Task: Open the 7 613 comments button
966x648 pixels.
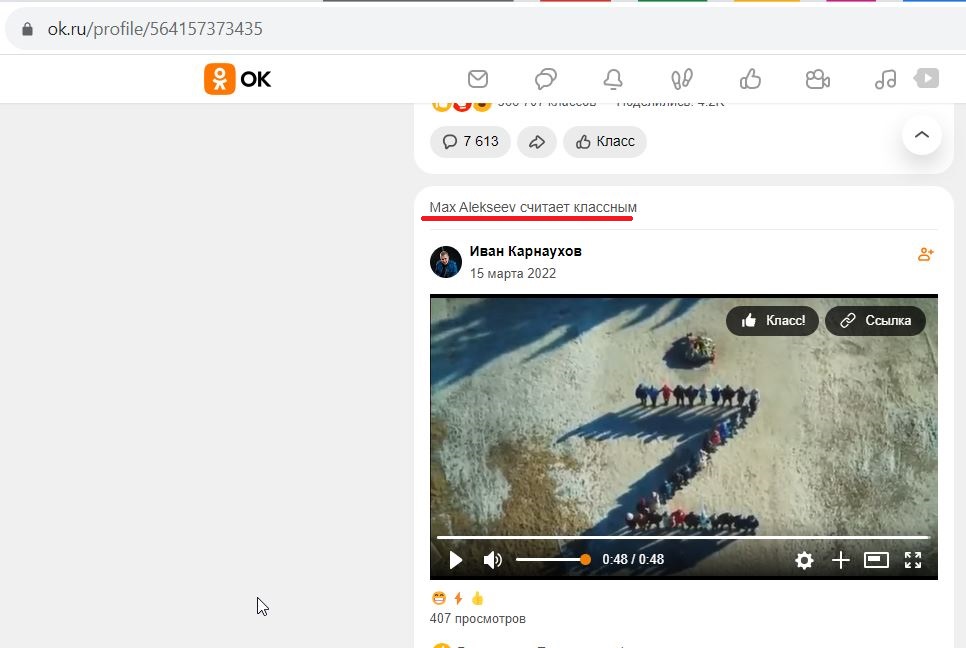Action: (470, 142)
